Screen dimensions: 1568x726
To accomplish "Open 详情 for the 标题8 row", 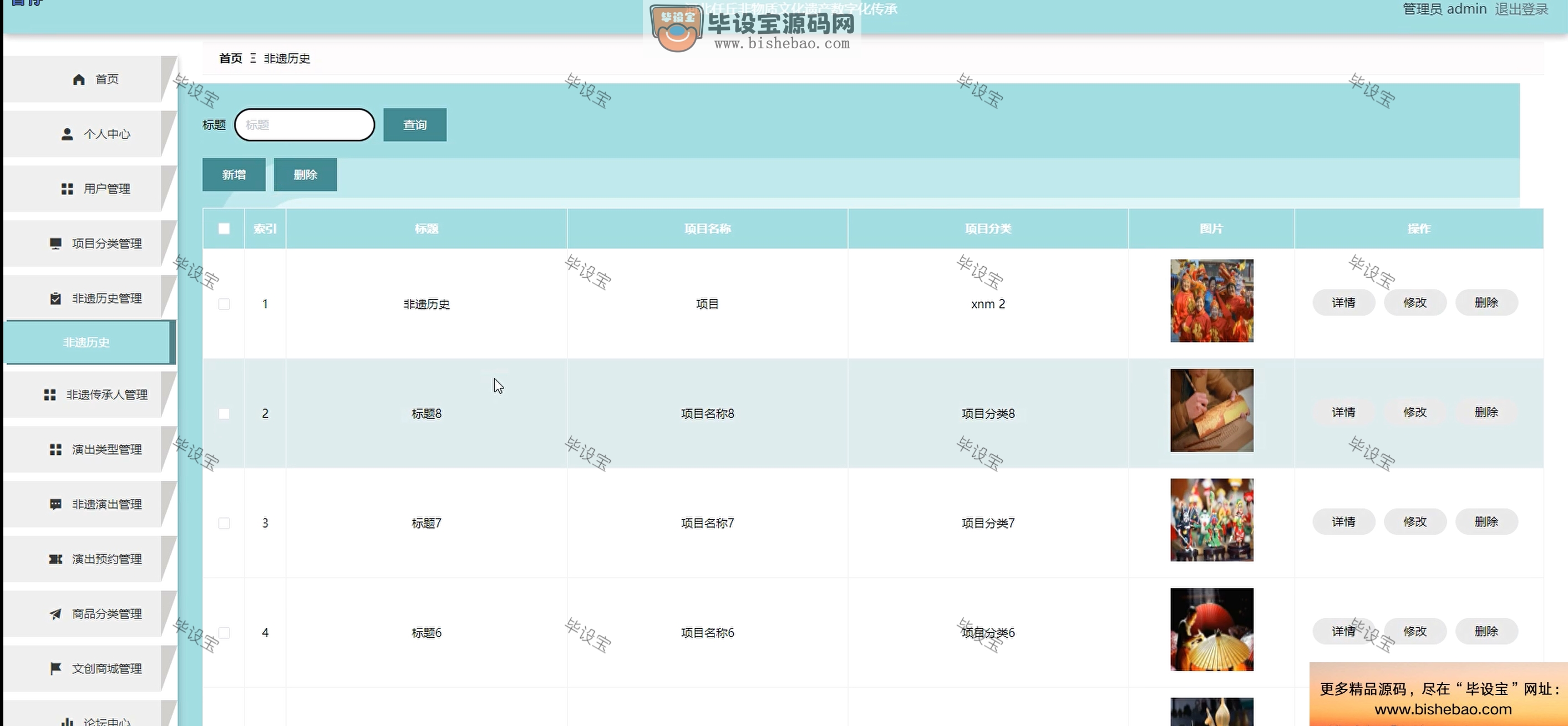I will coord(1343,412).
